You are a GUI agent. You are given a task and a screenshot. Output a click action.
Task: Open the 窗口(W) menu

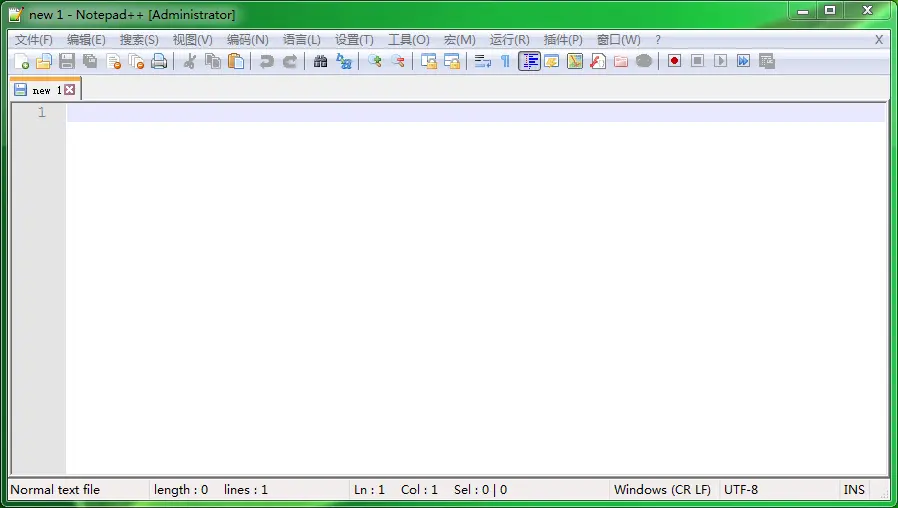click(619, 40)
